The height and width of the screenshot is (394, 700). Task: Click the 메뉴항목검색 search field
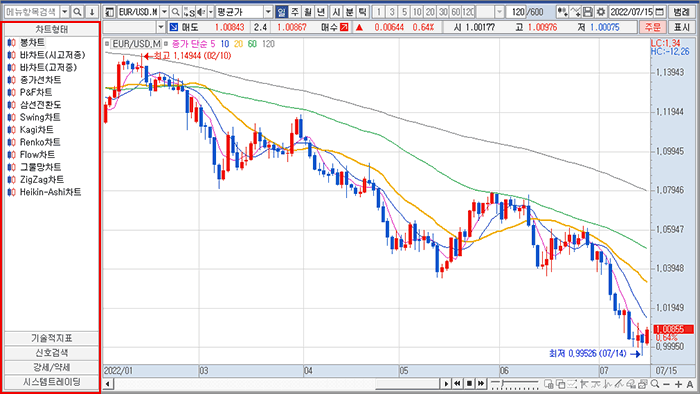tap(31, 12)
